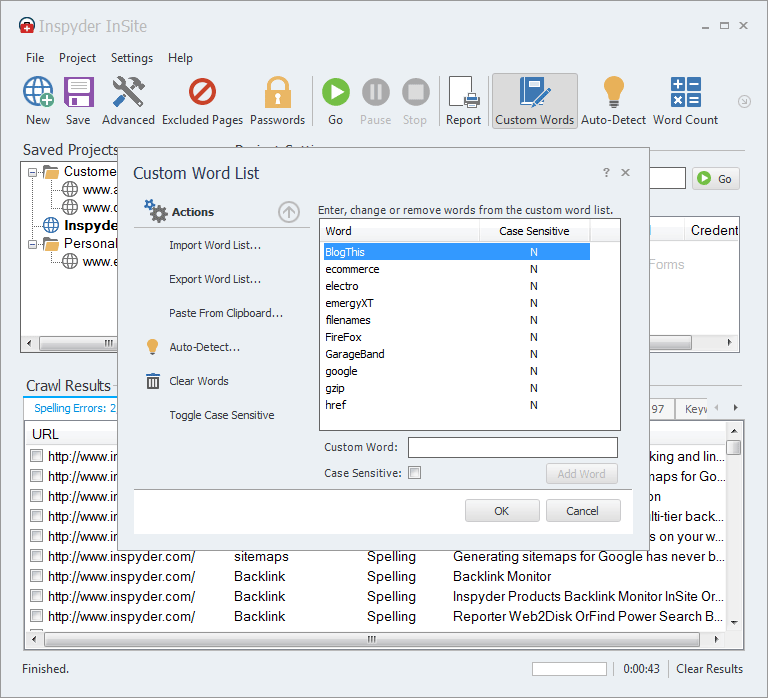768x698 pixels.
Task: Open the Settings menu
Action: pos(132,58)
